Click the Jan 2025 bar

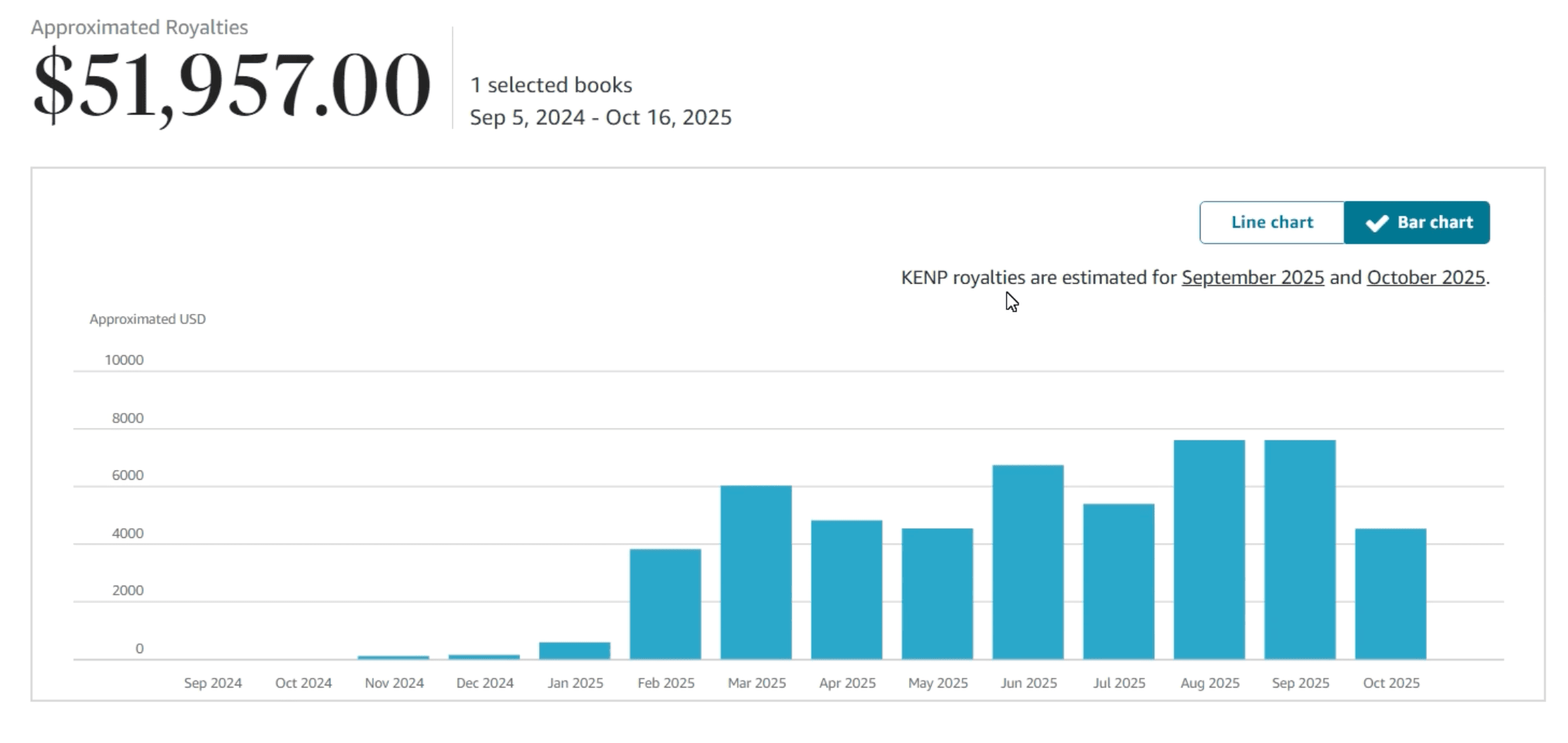pyautogui.click(x=575, y=651)
